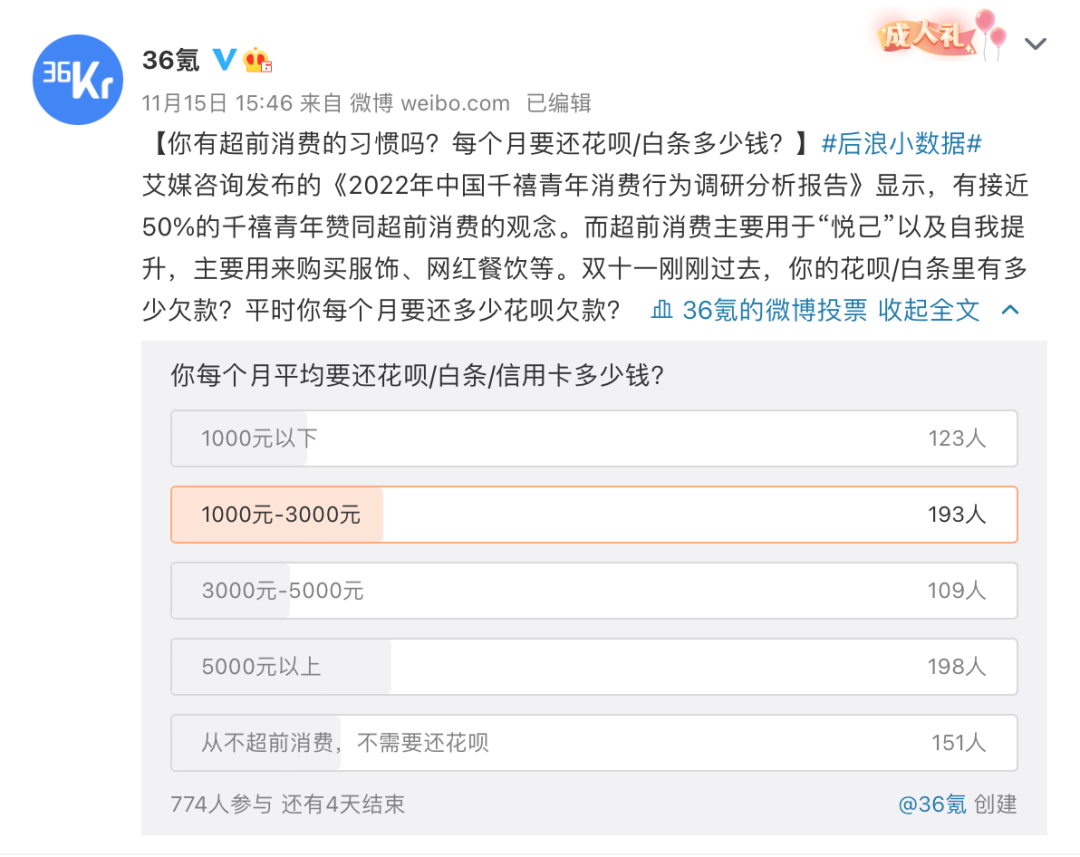Click the 成人礼 balloon badge
The height and width of the screenshot is (857, 1080).
(x=942, y=35)
